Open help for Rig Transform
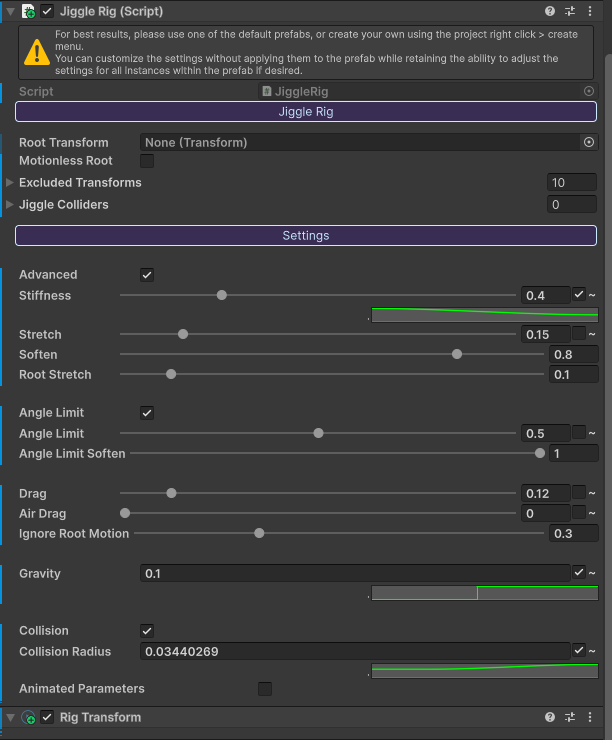This screenshot has height=740, width=612. 550,717
